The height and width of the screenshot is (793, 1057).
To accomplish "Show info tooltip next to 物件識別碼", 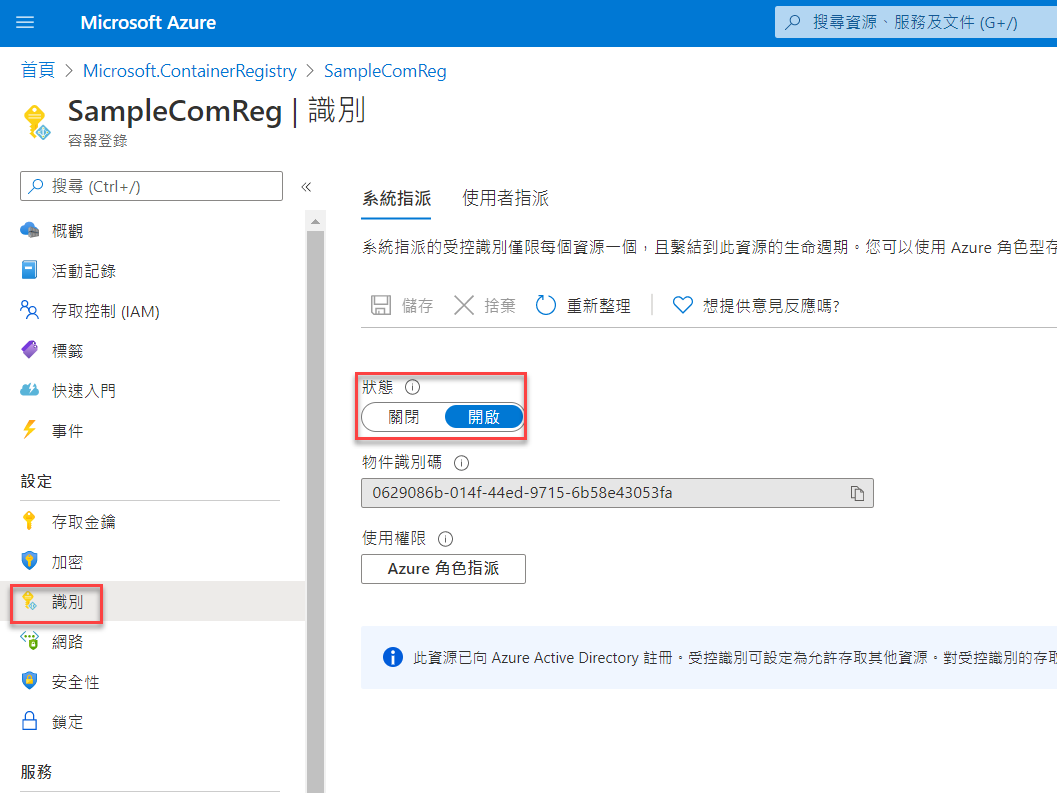I will click(x=461, y=463).
